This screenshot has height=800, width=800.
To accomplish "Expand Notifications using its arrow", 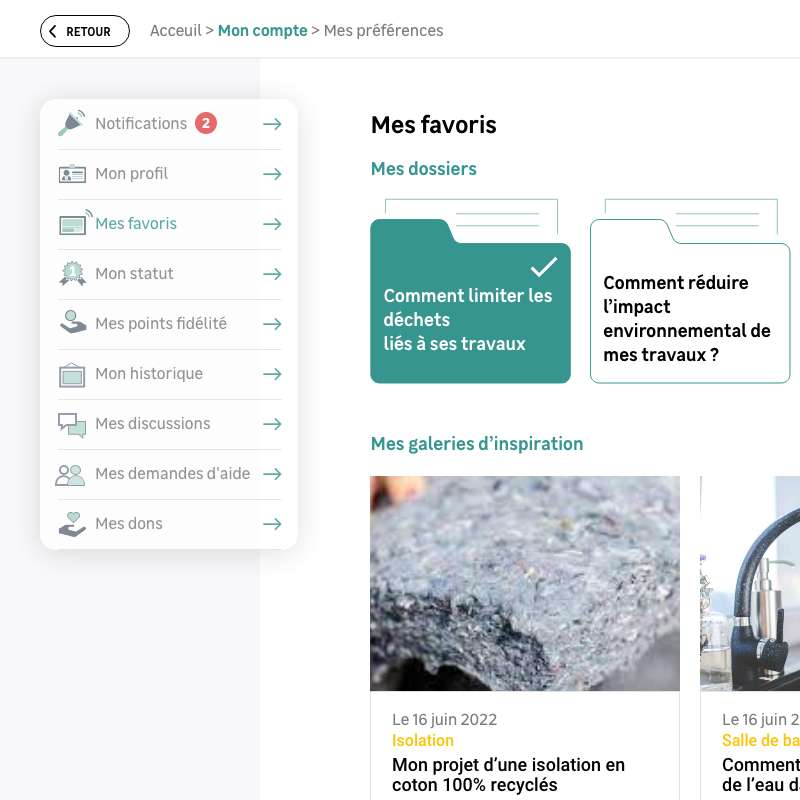I will pyautogui.click(x=272, y=124).
